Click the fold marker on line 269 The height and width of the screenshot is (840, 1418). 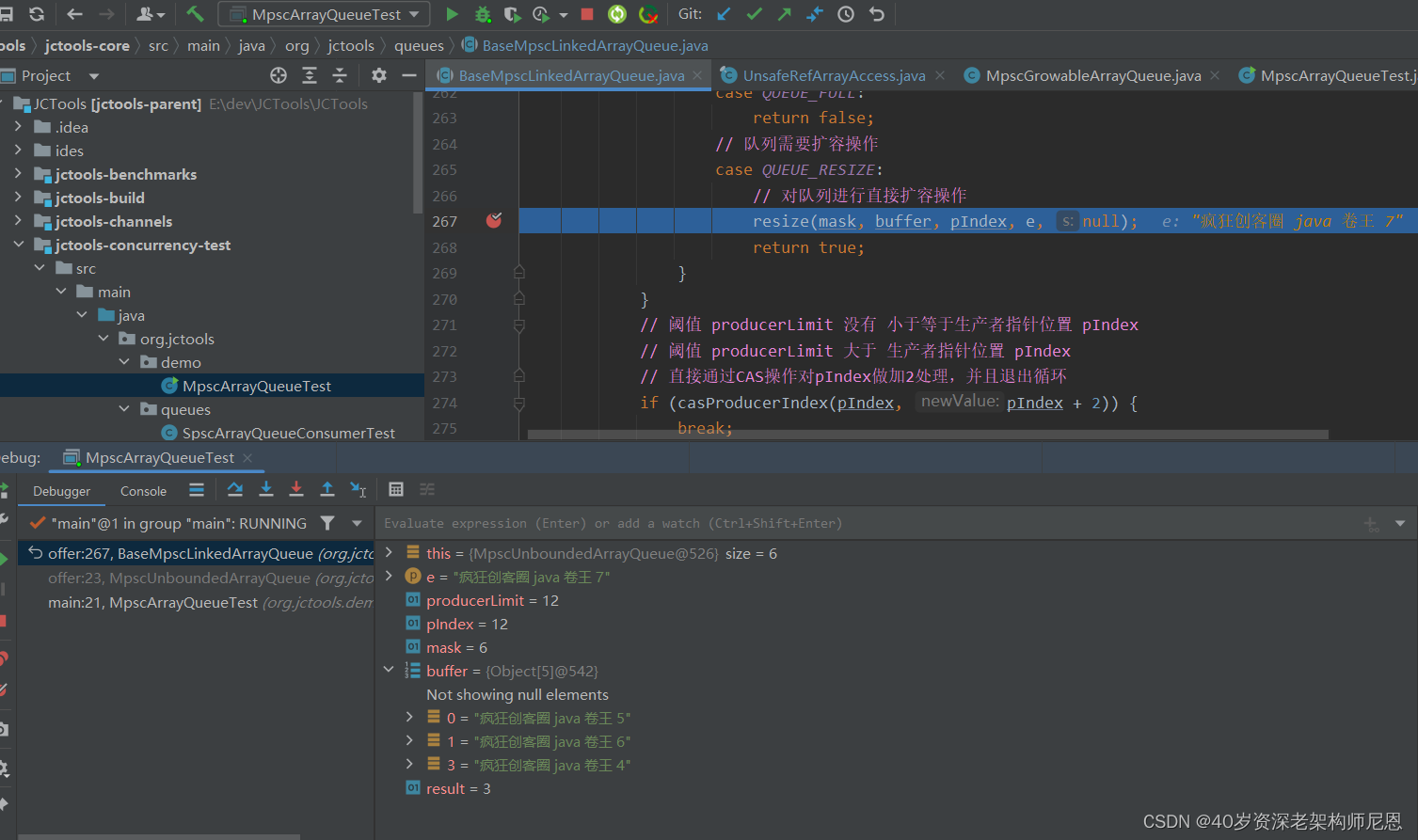(x=518, y=273)
